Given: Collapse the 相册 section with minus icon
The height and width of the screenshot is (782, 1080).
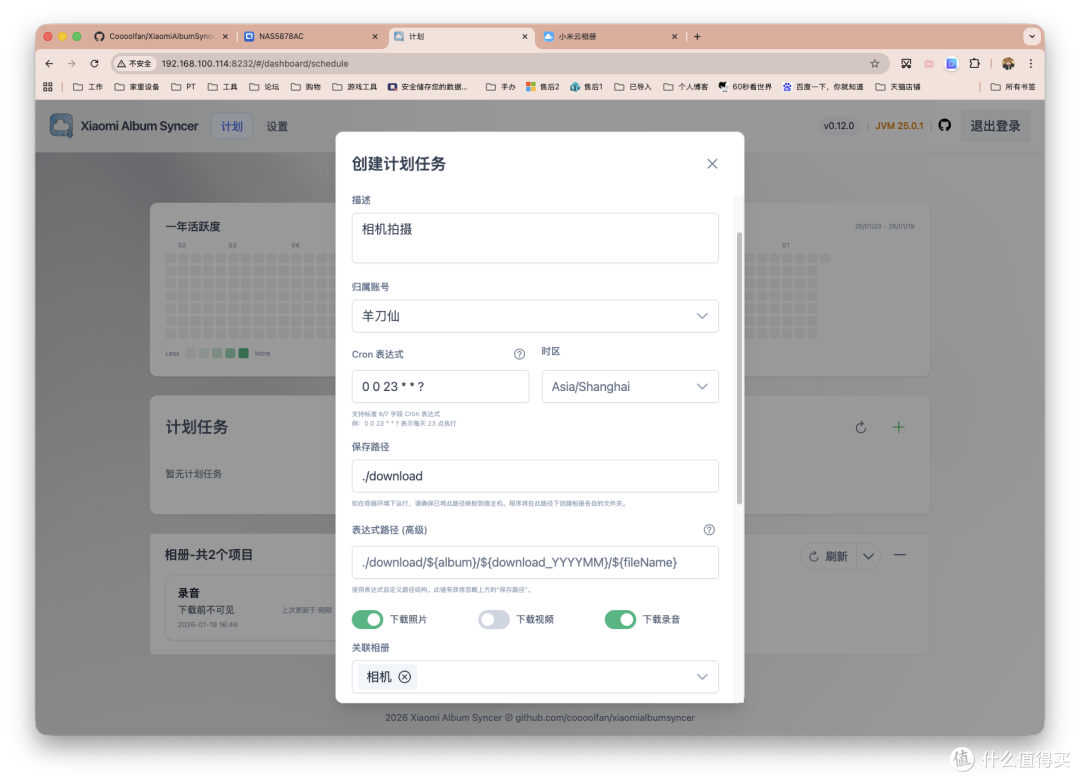Looking at the screenshot, I should tap(900, 555).
